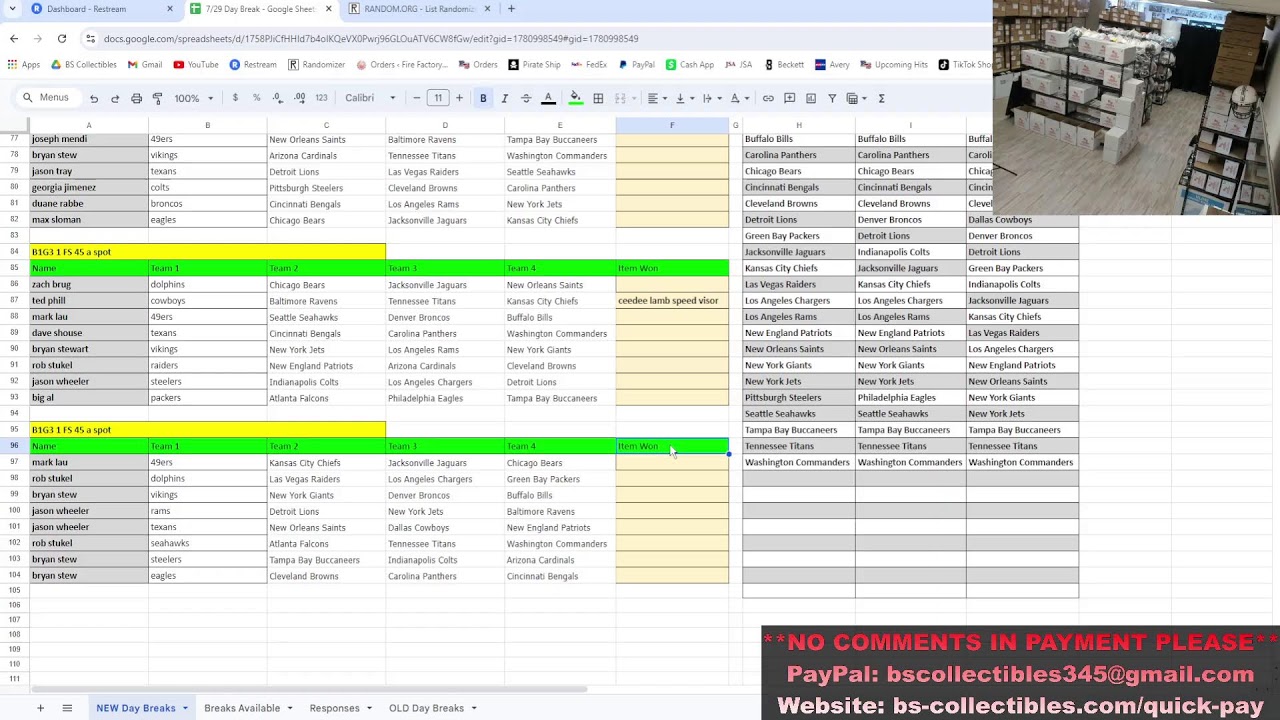
Task: Format as currency
Action: (x=235, y=98)
